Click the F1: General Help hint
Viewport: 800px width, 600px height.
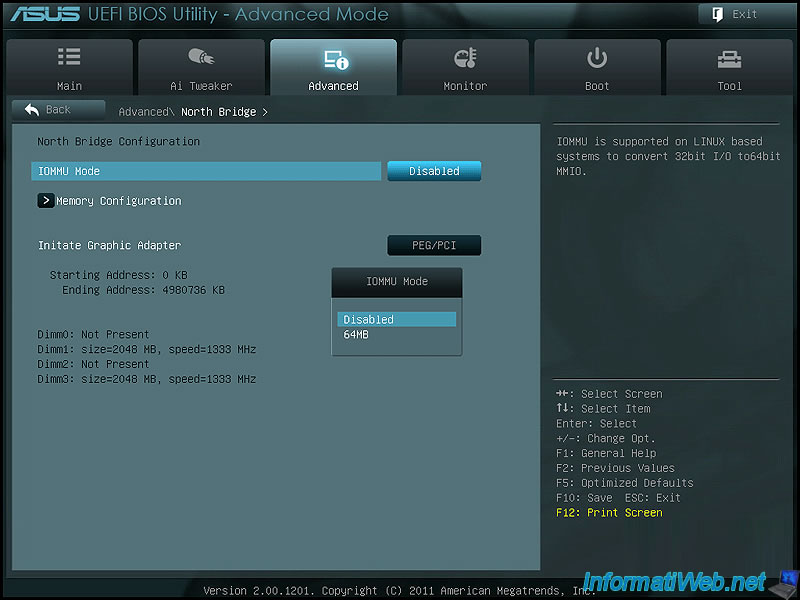coord(606,453)
